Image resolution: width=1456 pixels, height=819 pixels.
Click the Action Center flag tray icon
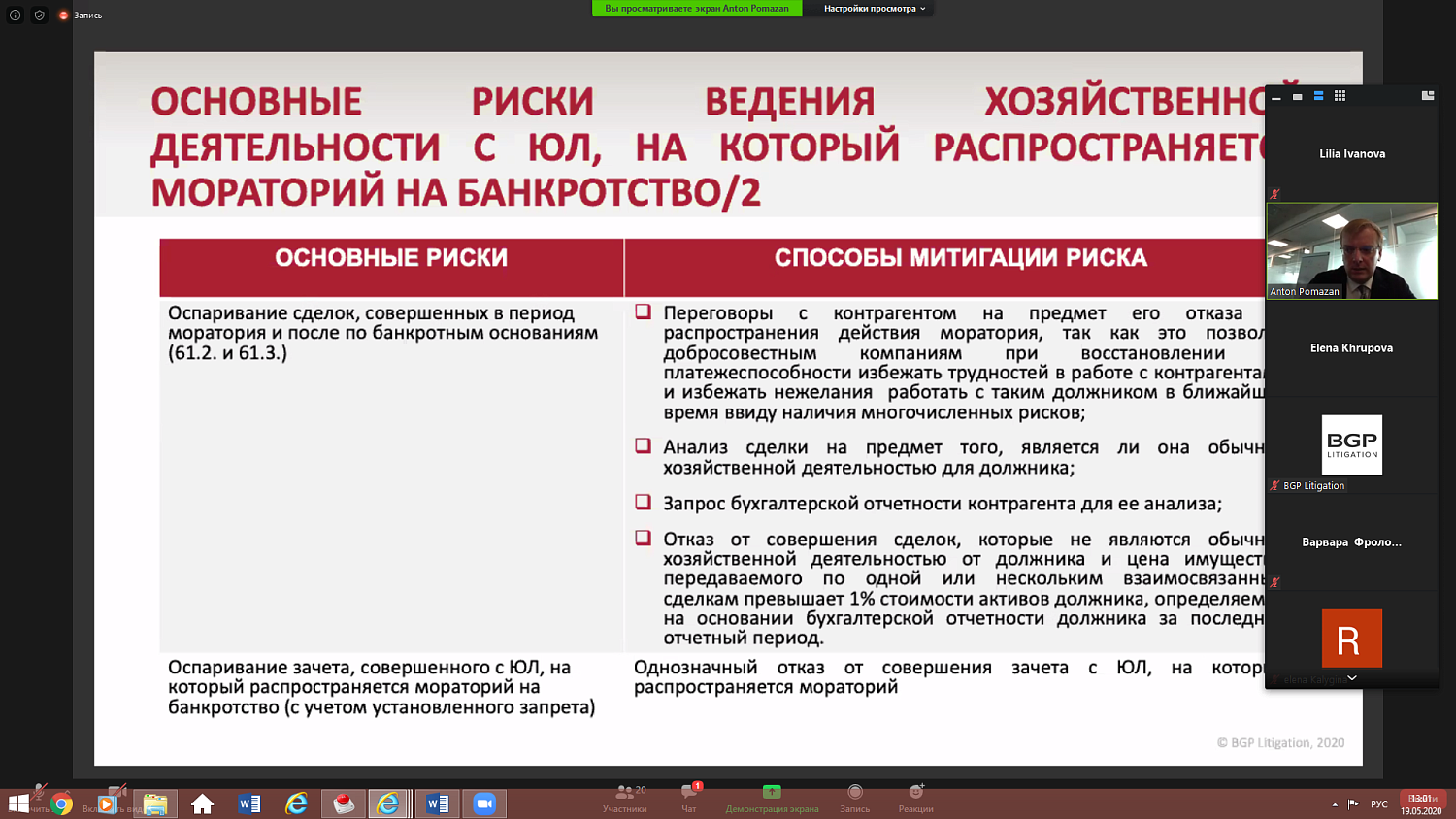tap(1354, 803)
